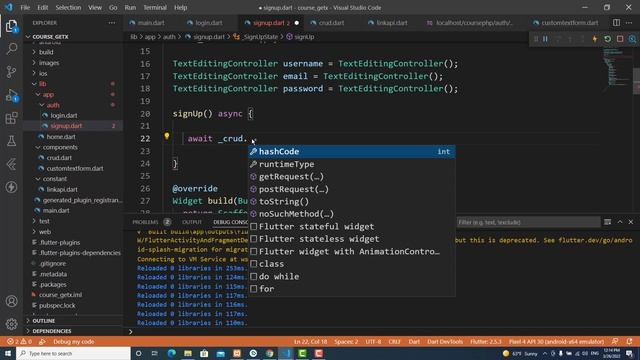Click Spaces: 2 indentation setting
The width and height of the screenshot is (640, 360).
click(x=346, y=342)
